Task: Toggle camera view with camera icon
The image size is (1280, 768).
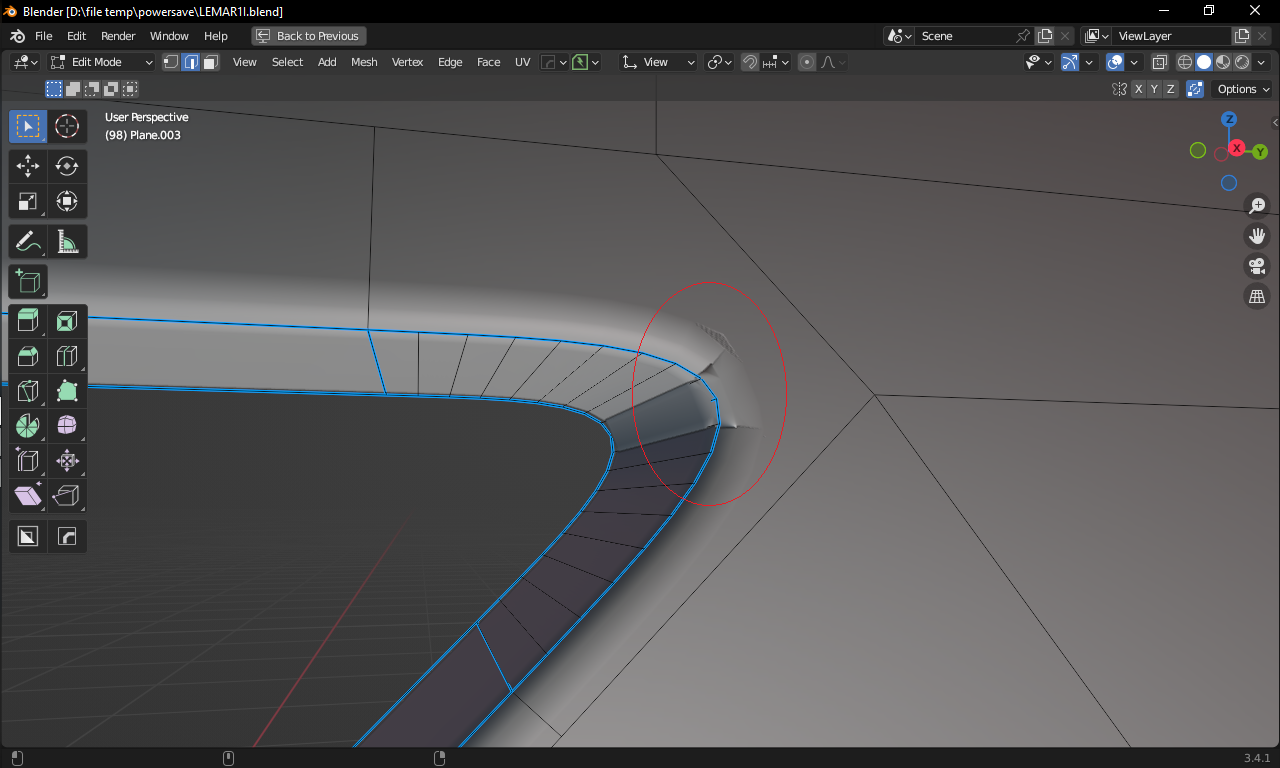Action: [x=1257, y=266]
